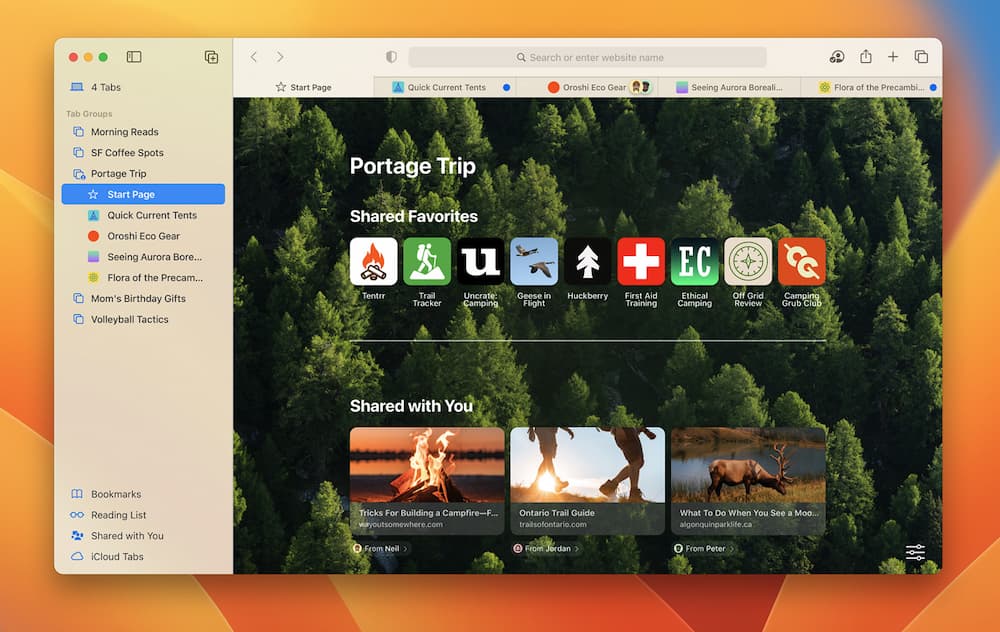Click the Shared Favorites heading
Image resolution: width=1000 pixels, height=632 pixels.
[414, 216]
